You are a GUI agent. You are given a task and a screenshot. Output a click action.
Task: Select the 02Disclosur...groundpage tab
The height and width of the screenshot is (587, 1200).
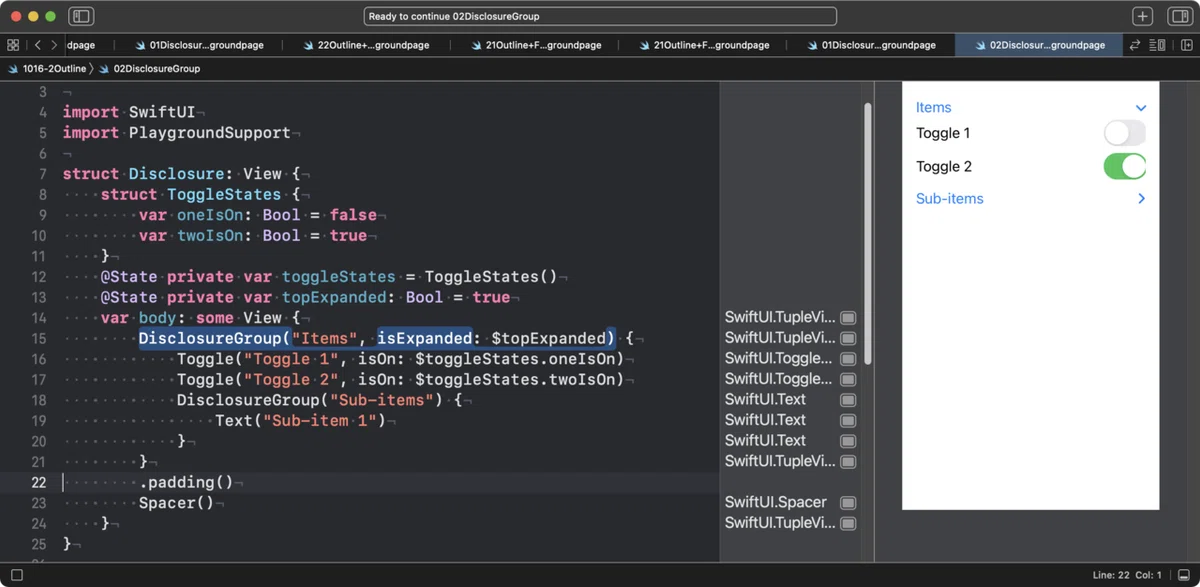(1038, 45)
